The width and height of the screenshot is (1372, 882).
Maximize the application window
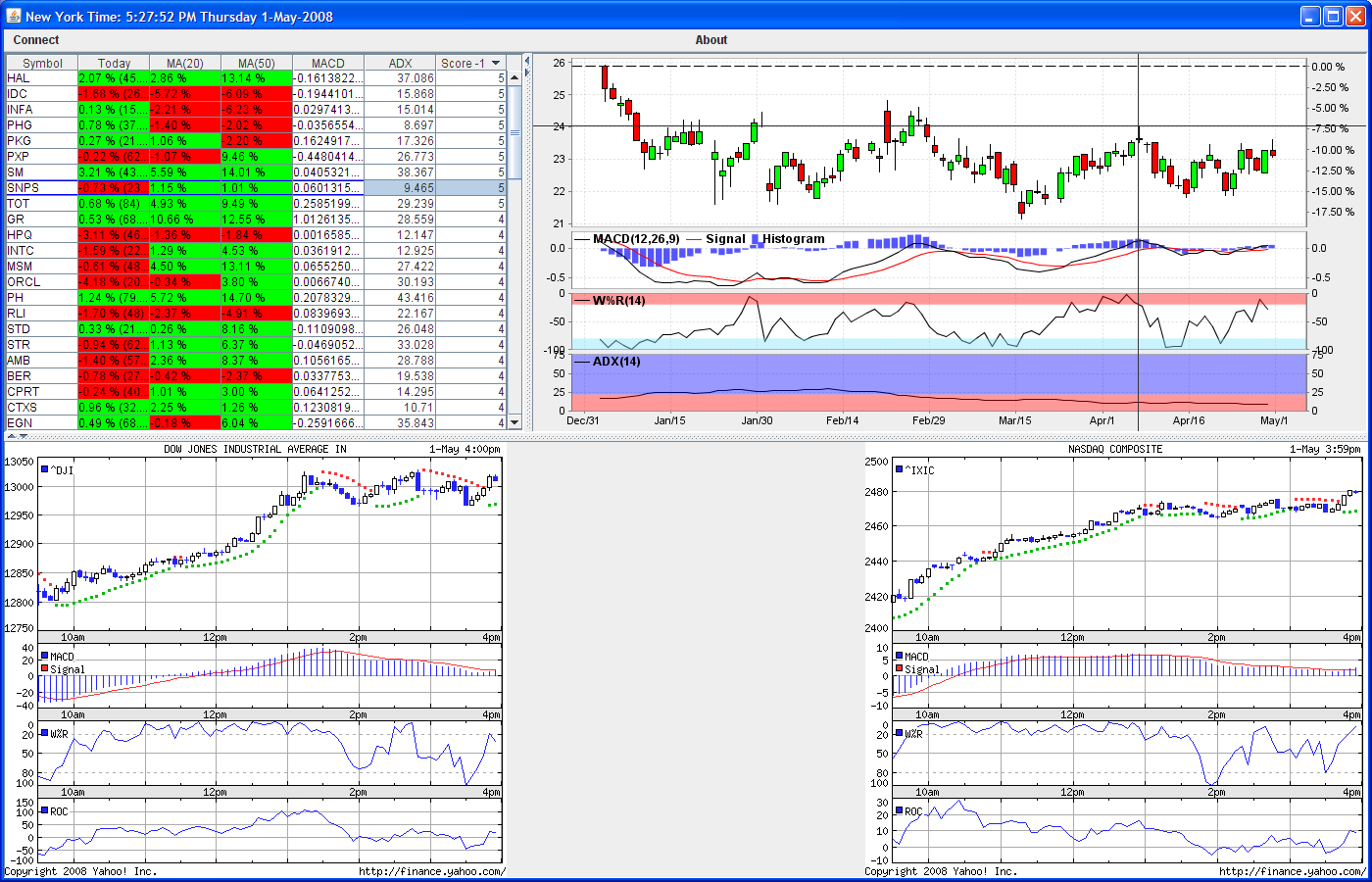click(x=1333, y=16)
